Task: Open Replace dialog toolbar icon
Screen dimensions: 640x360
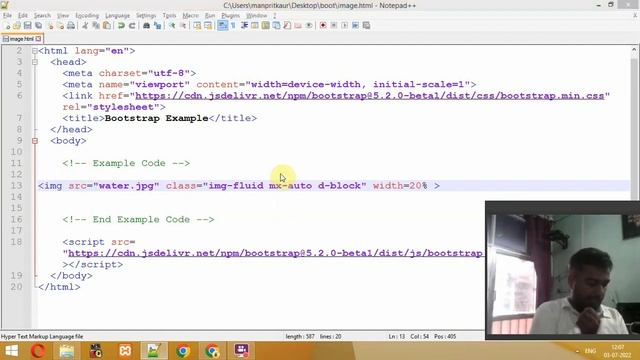Action: [x=157, y=26]
